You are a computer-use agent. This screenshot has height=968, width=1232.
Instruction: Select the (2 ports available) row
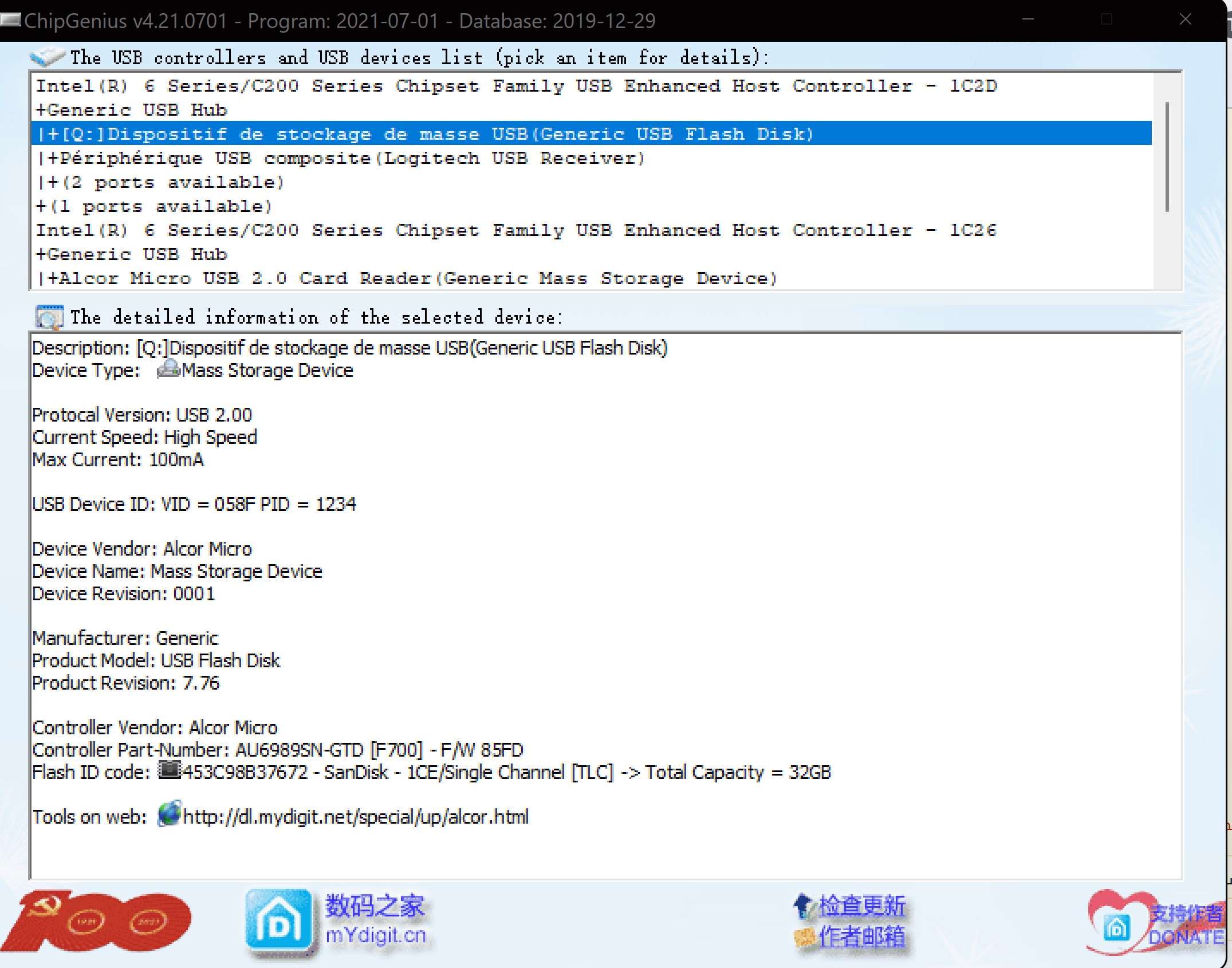pos(591,182)
